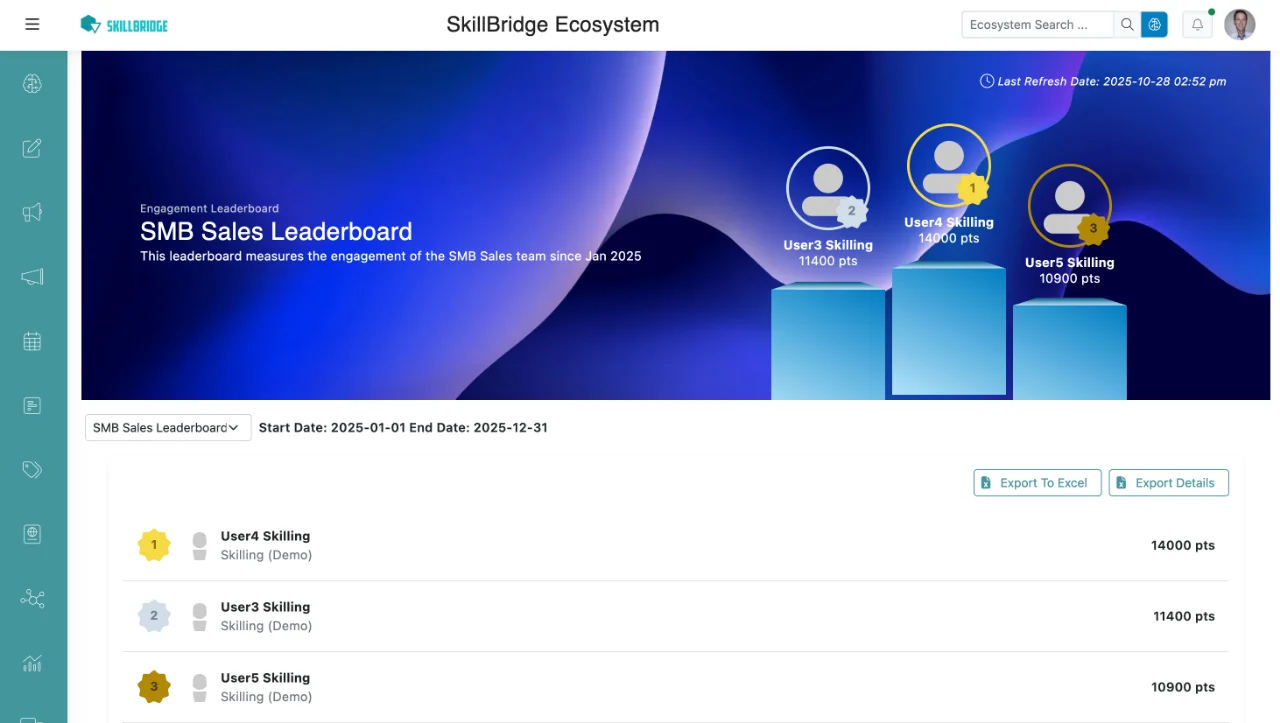Screen dimensions: 1280x723
Task: Click into the Ecosystem Search field
Action: [x=1036, y=25]
